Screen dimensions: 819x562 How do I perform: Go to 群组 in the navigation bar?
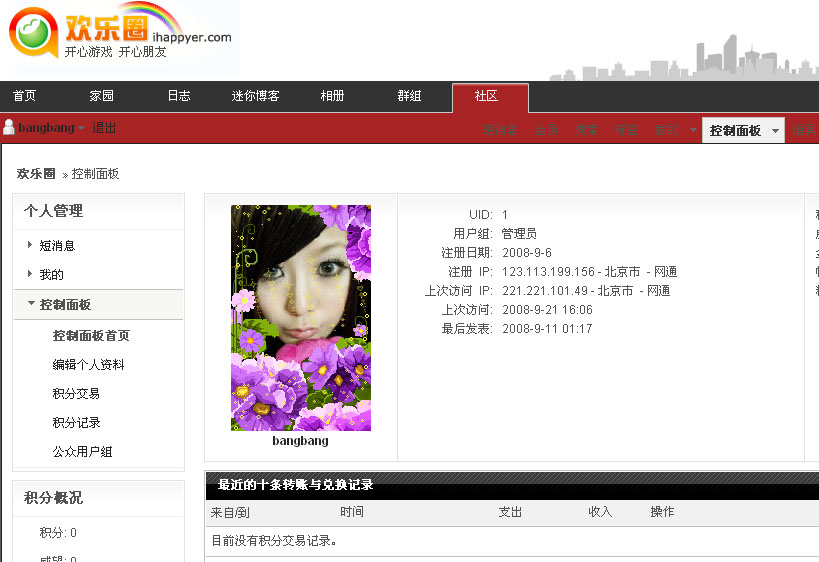click(x=409, y=96)
